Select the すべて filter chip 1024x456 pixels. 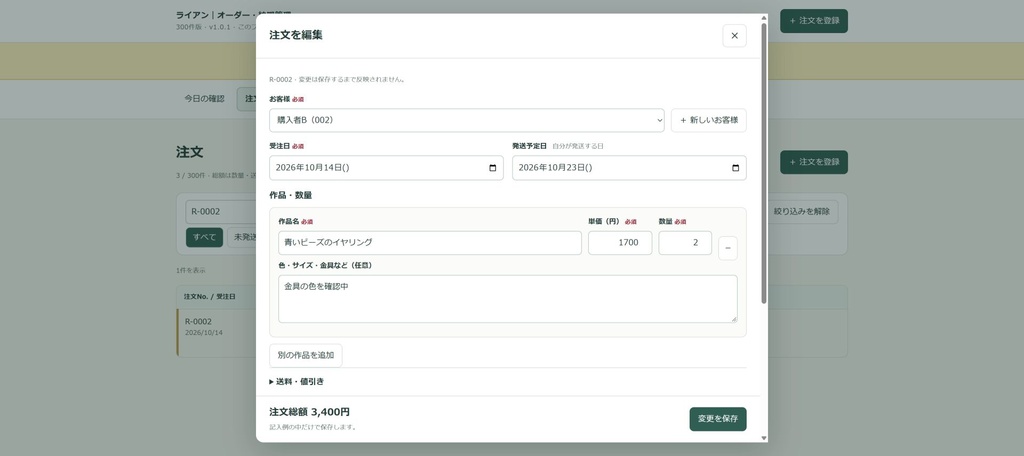[x=204, y=237]
